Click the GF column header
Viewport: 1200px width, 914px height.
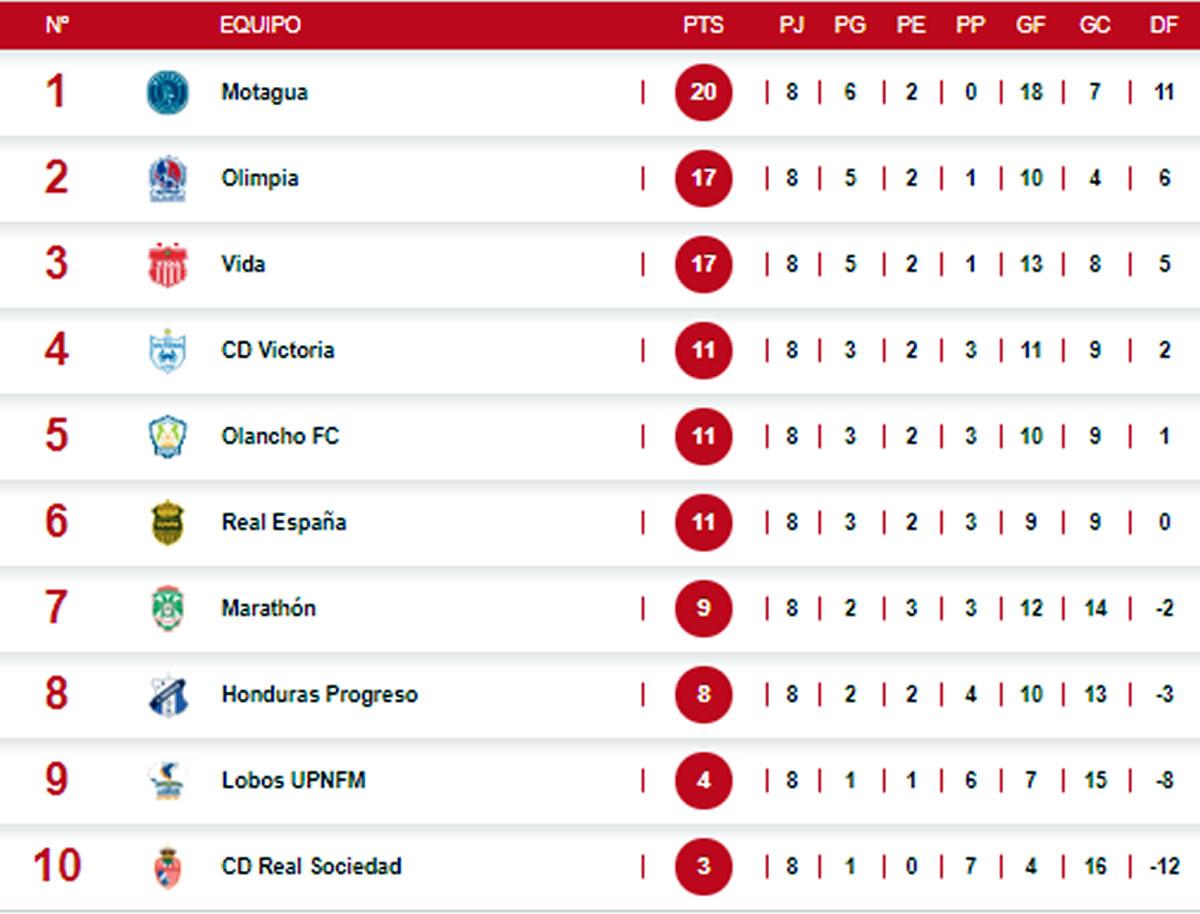coord(1030,25)
